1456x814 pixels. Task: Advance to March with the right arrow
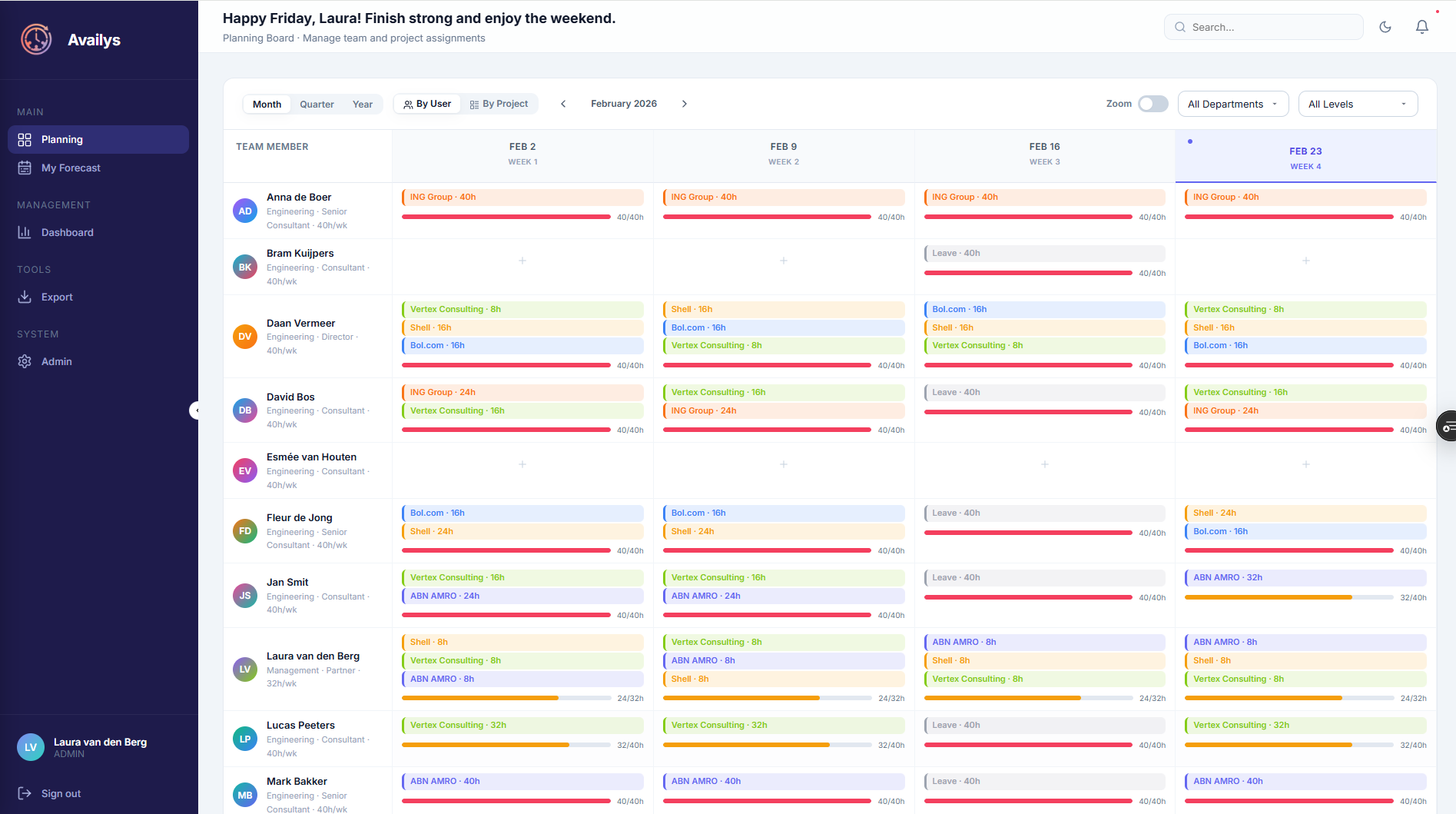(684, 103)
